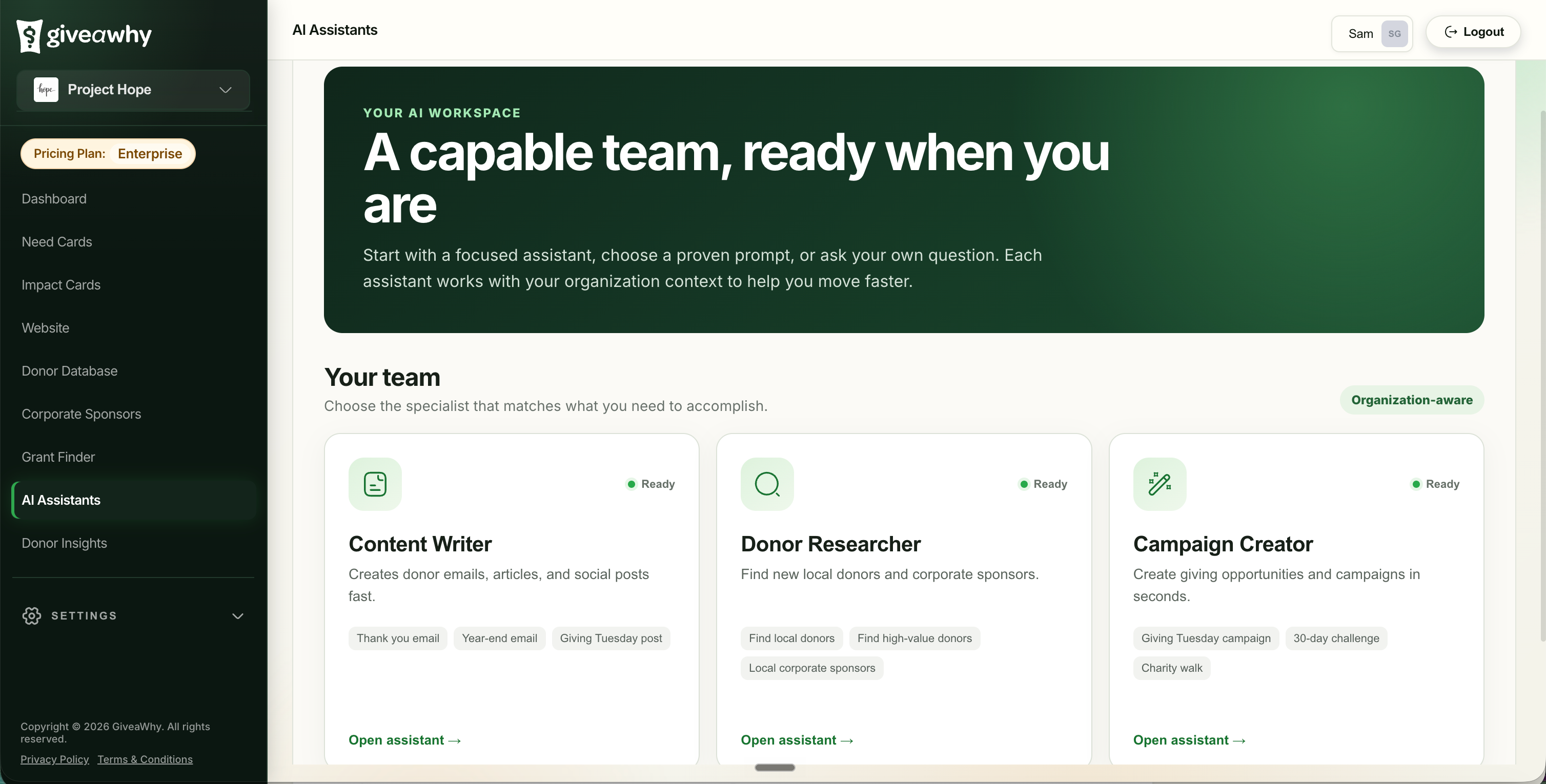Screen dimensions: 1546x784
Task: Select the Thank you email prompt chip
Action: (x=398, y=638)
